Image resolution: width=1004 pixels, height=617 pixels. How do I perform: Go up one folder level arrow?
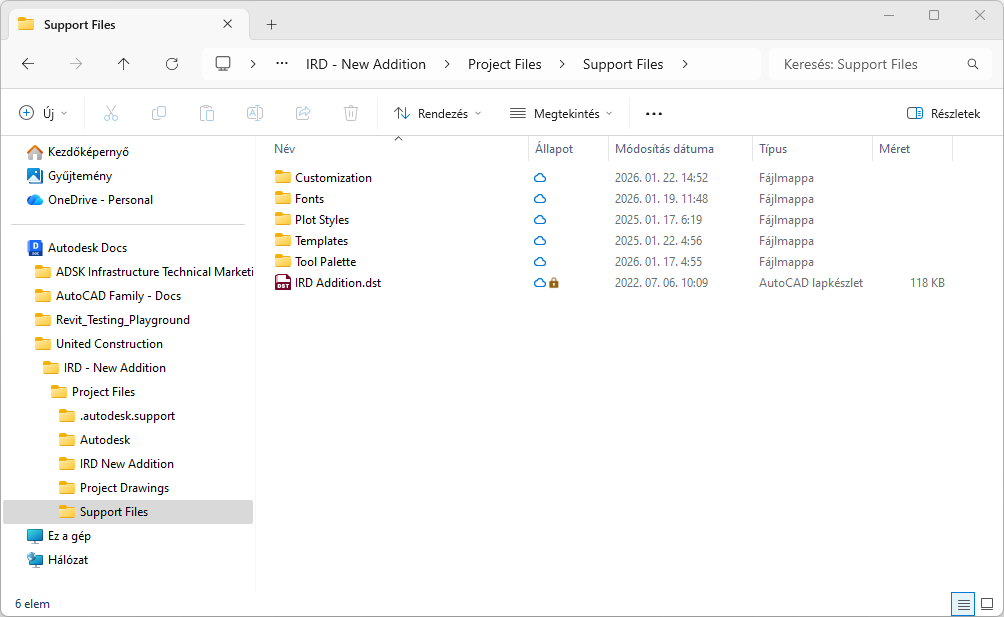click(124, 64)
